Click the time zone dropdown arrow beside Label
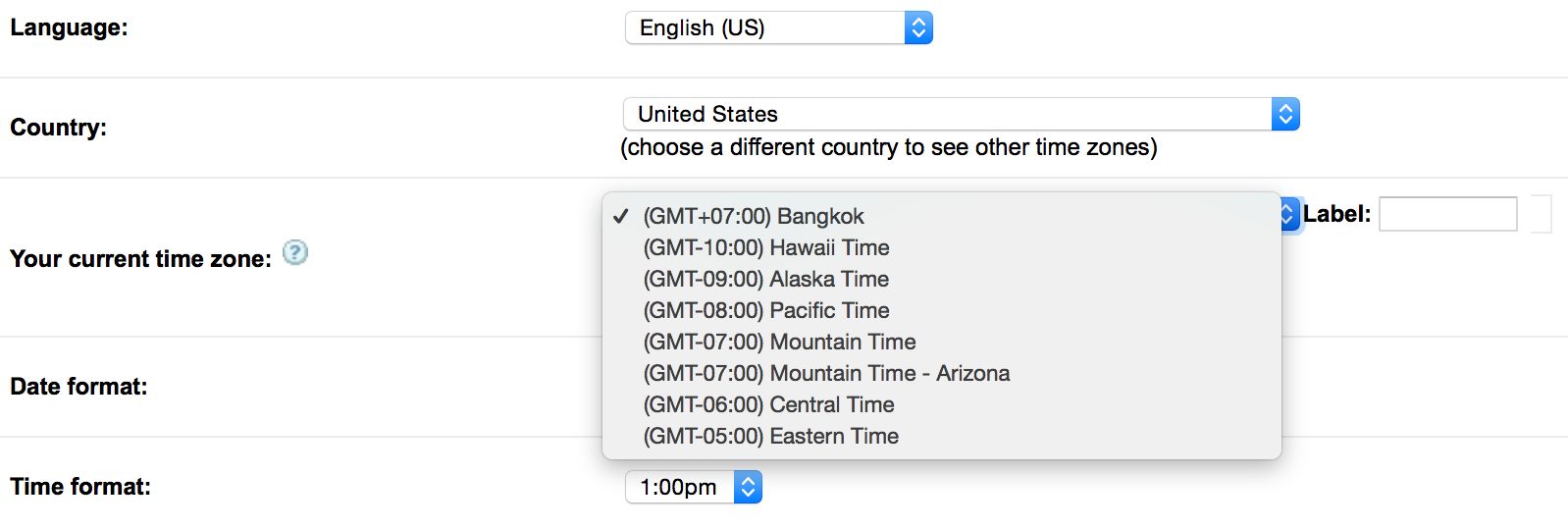 (1289, 214)
